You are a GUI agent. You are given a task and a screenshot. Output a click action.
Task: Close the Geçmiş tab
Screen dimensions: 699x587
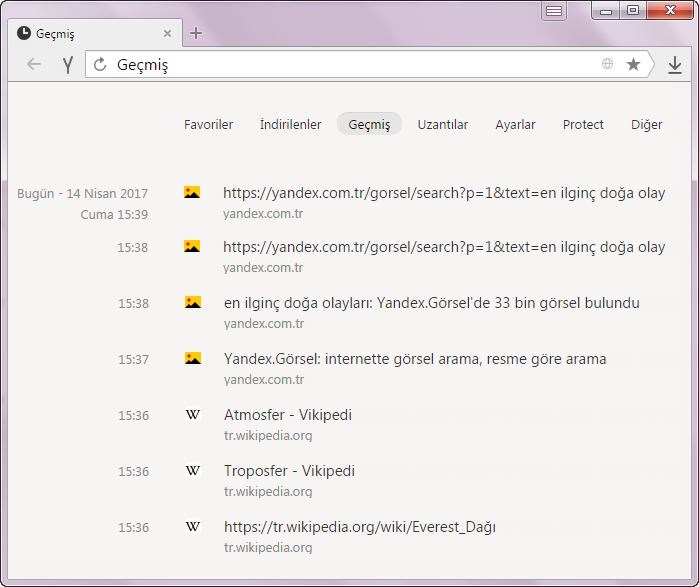167,33
